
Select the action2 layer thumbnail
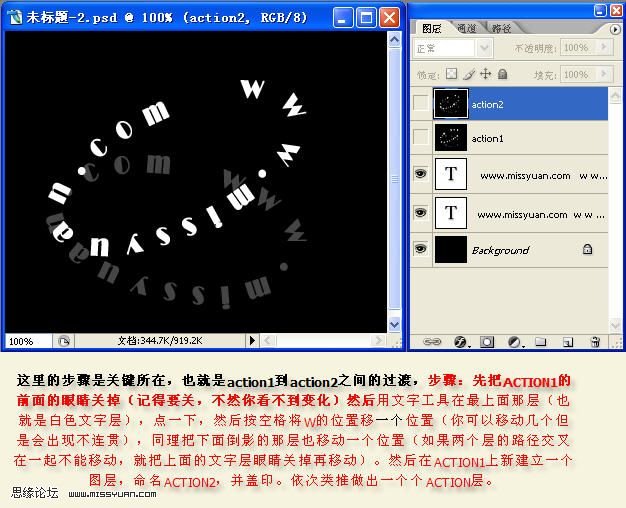point(451,103)
